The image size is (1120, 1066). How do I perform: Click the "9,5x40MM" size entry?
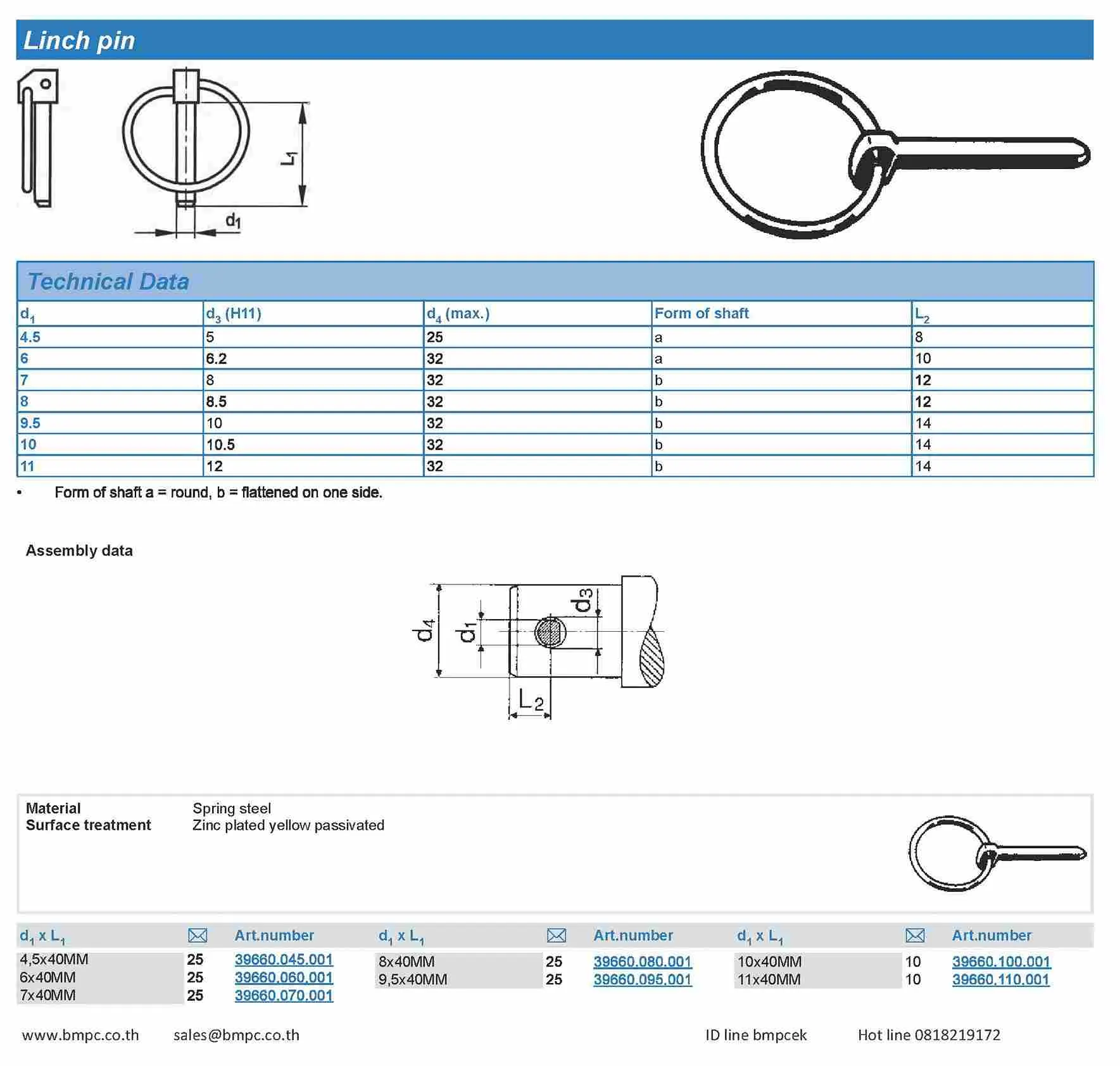pyautogui.click(x=413, y=979)
